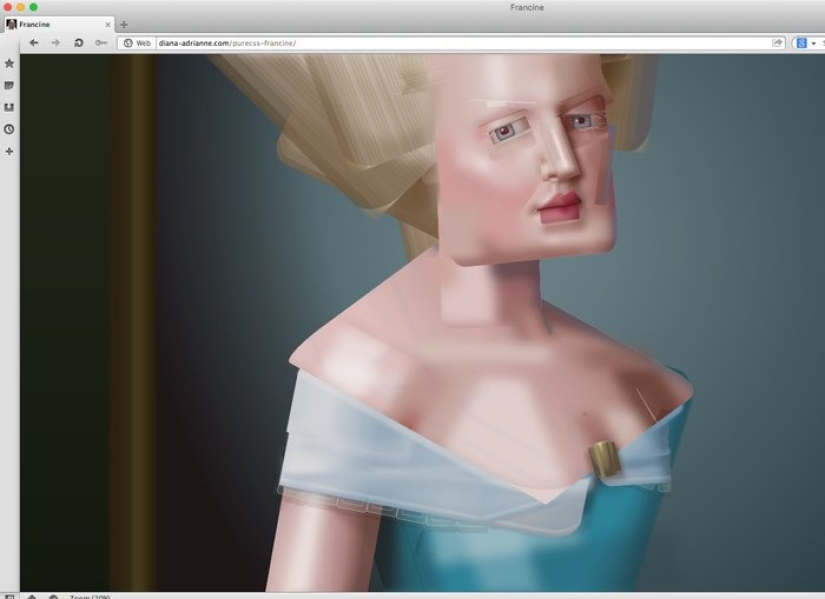This screenshot has height=599, width=825.
Task: Click the icon in the bottom-left status bar corner
Action: (10, 594)
